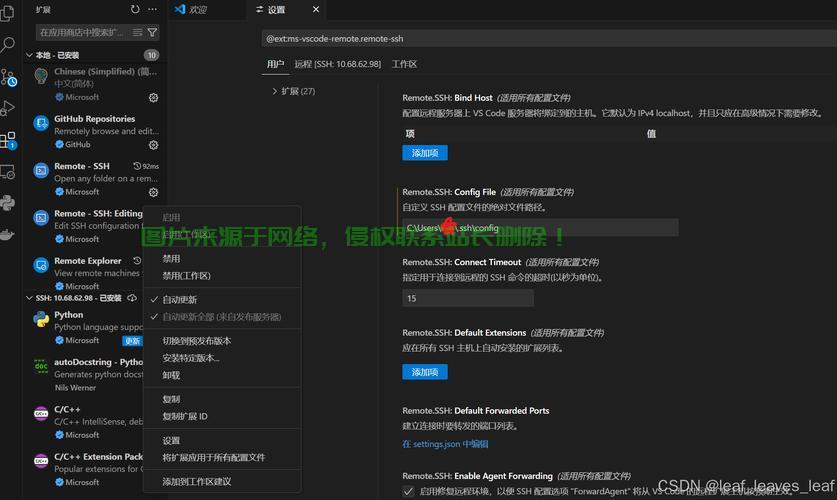Viewport: 837px width, 500px height.
Task: Open 在 settings.json 中编辑 link
Action: (445, 443)
